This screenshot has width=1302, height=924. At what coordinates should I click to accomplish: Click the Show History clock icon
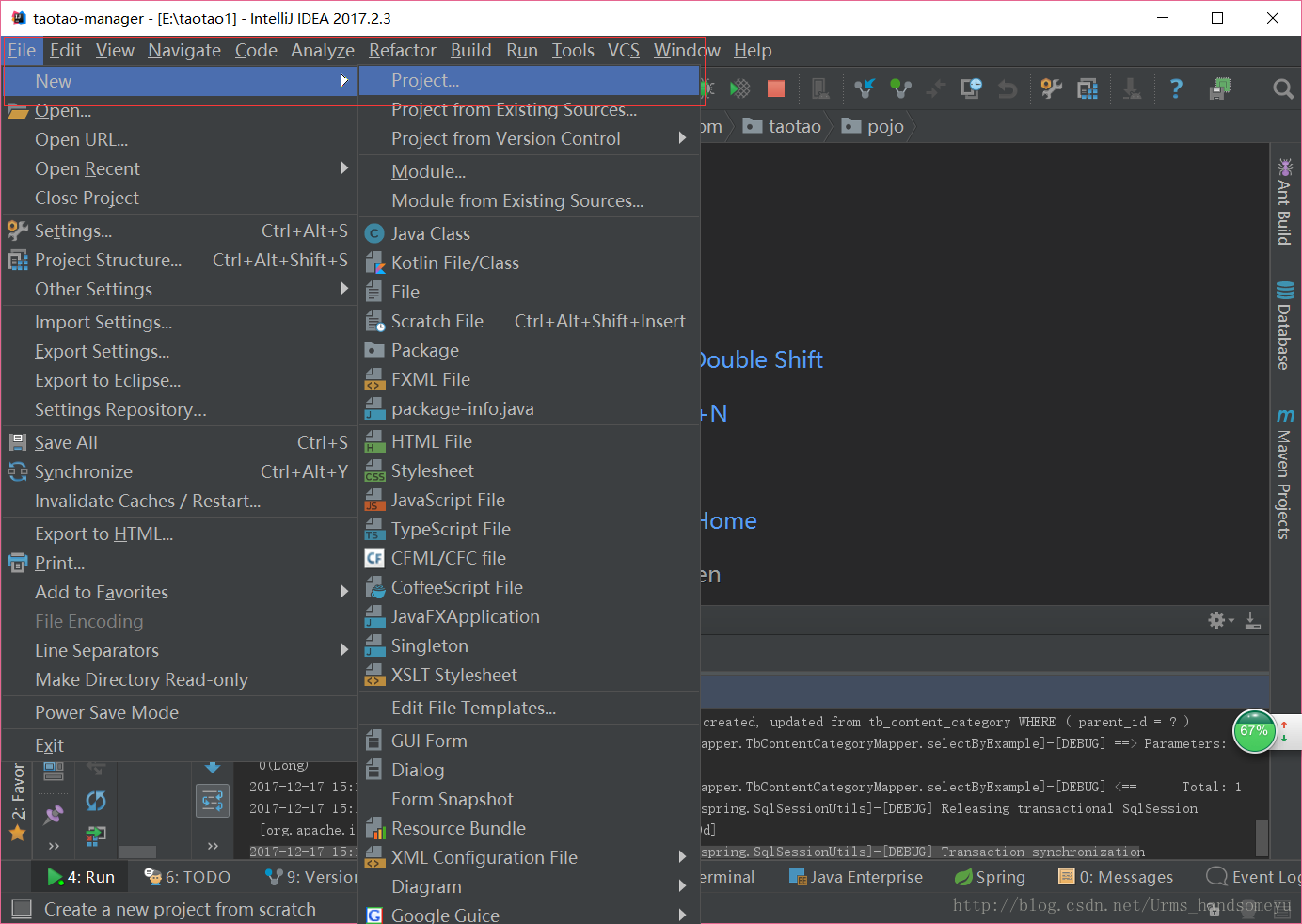(x=971, y=88)
